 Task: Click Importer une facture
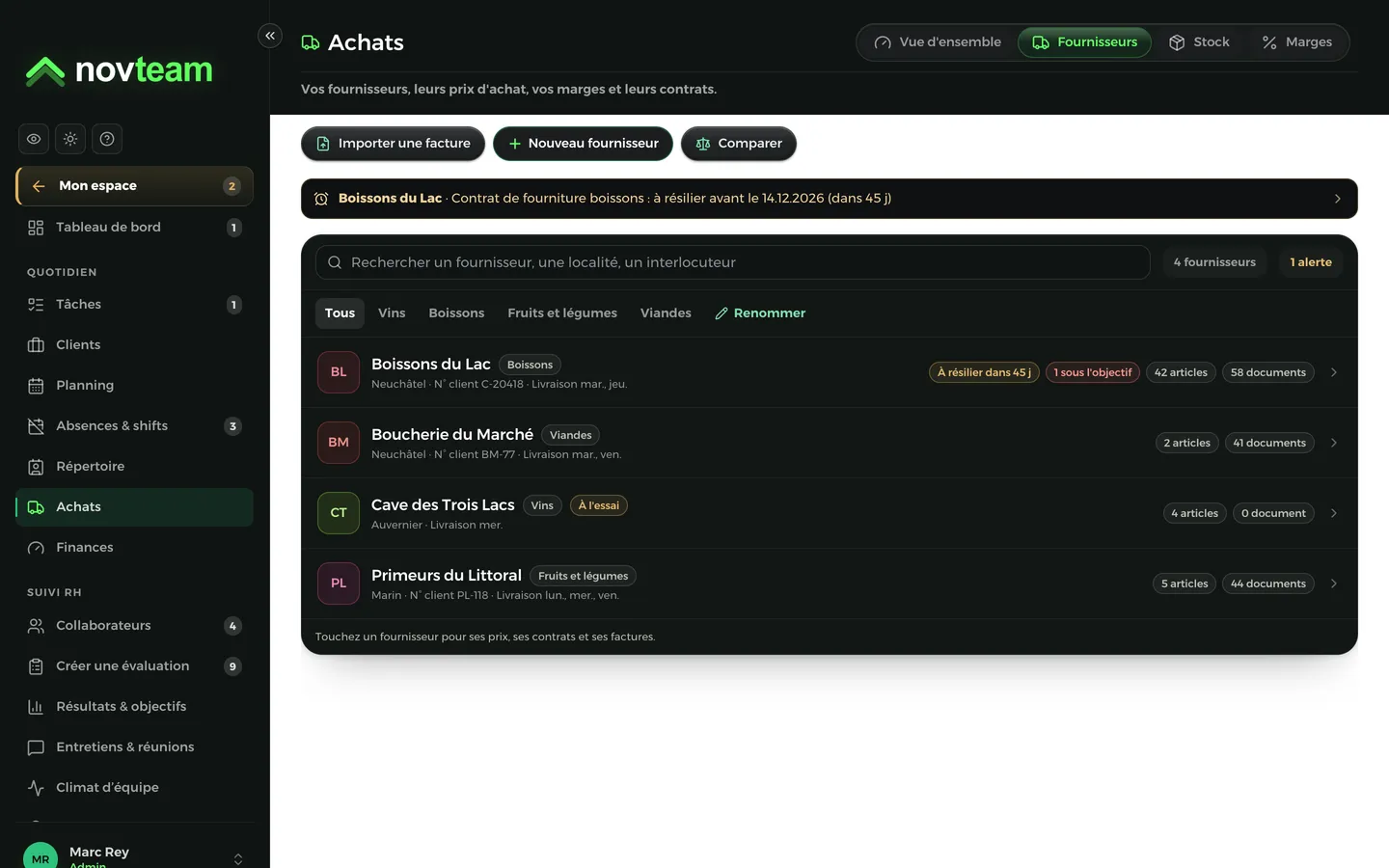click(x=393, y=144)
